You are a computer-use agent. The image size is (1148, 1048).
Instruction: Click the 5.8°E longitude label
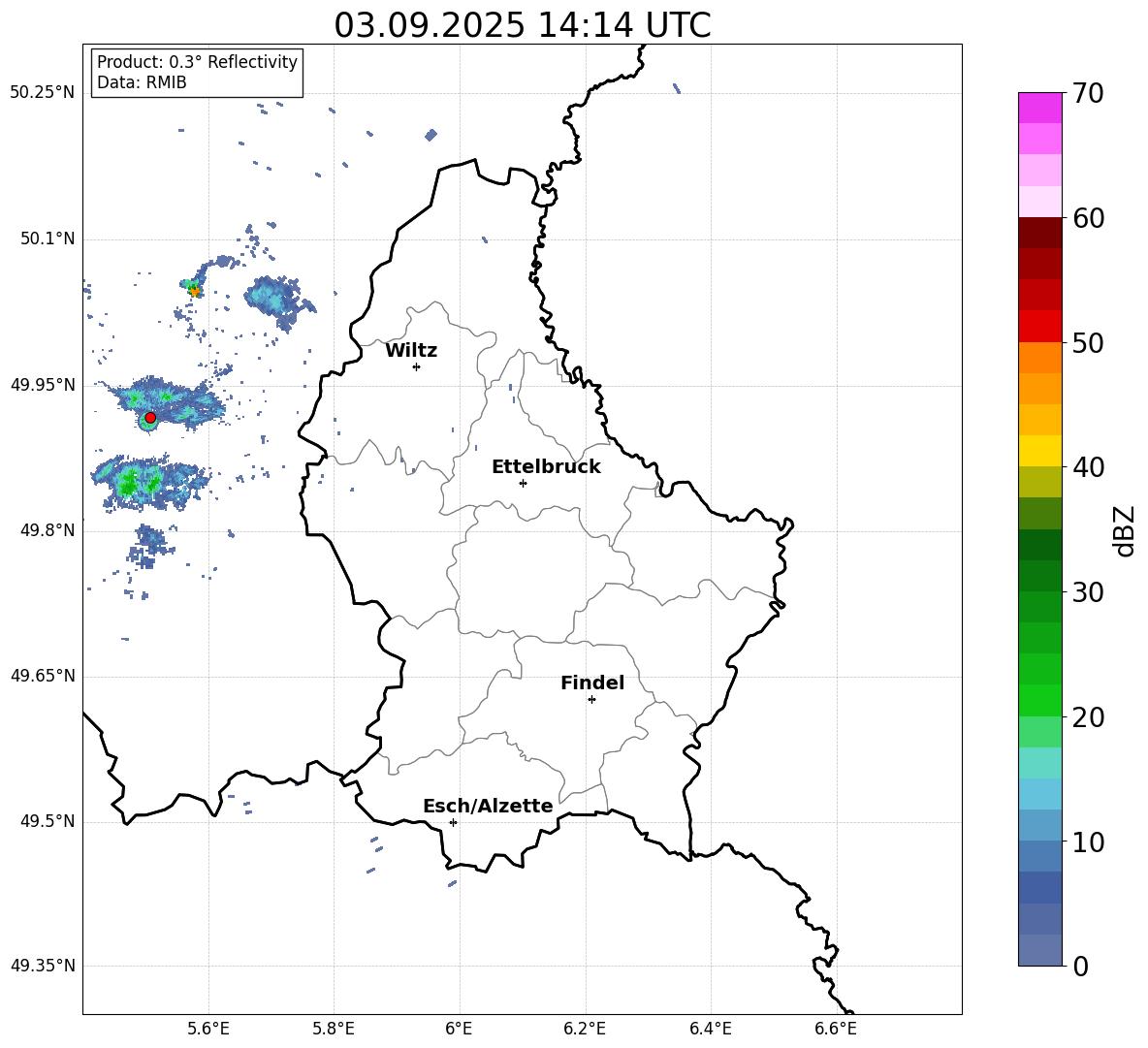click(334, 1029)
